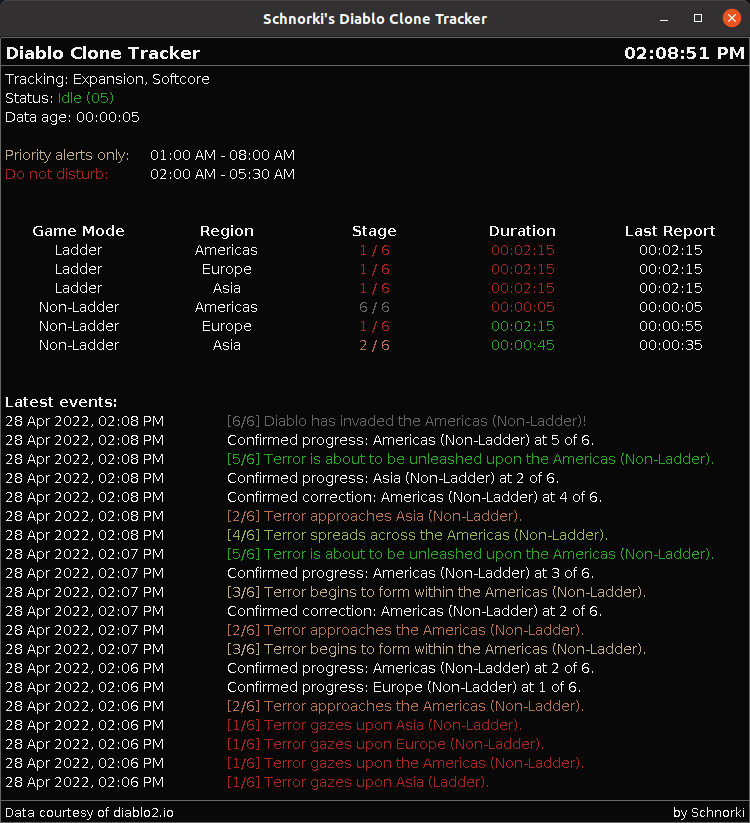Click the Priority alerts only label
750x823 pixels.
(67, 155)
